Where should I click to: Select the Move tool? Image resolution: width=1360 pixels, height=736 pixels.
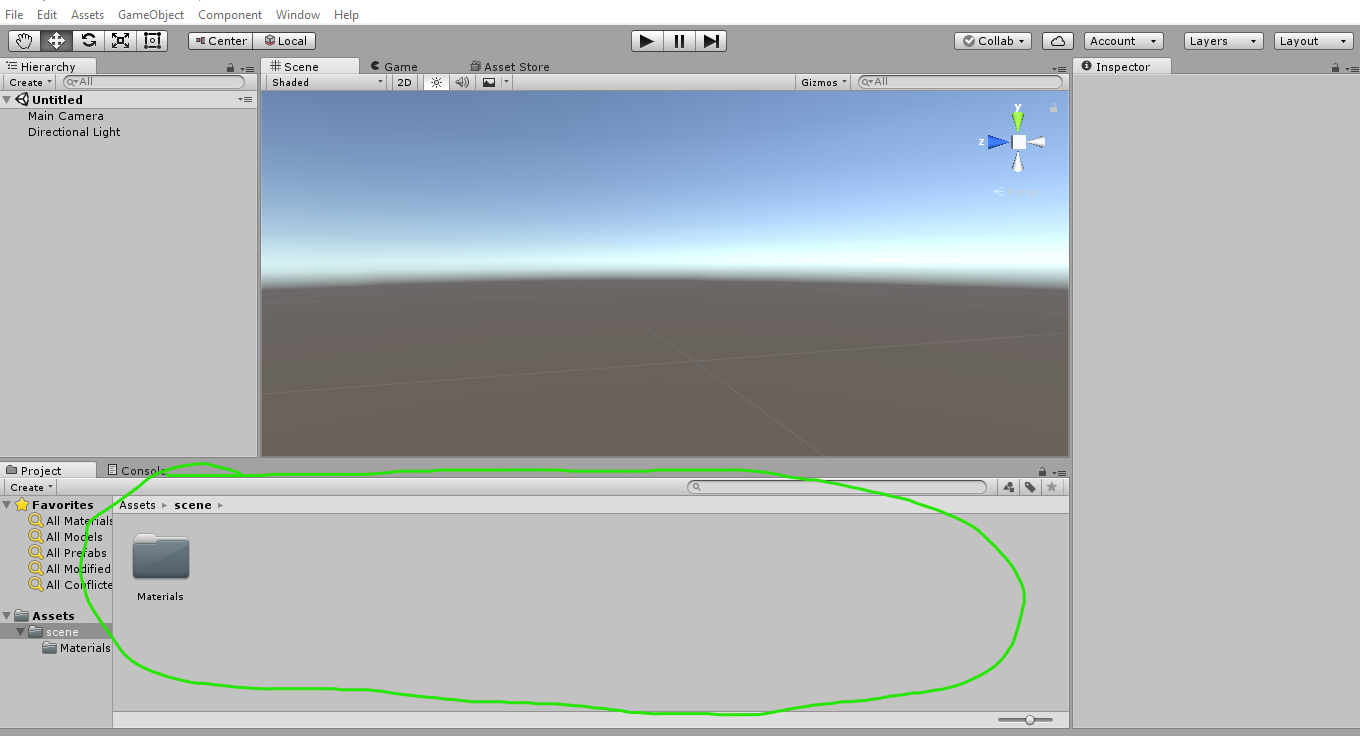56,41
